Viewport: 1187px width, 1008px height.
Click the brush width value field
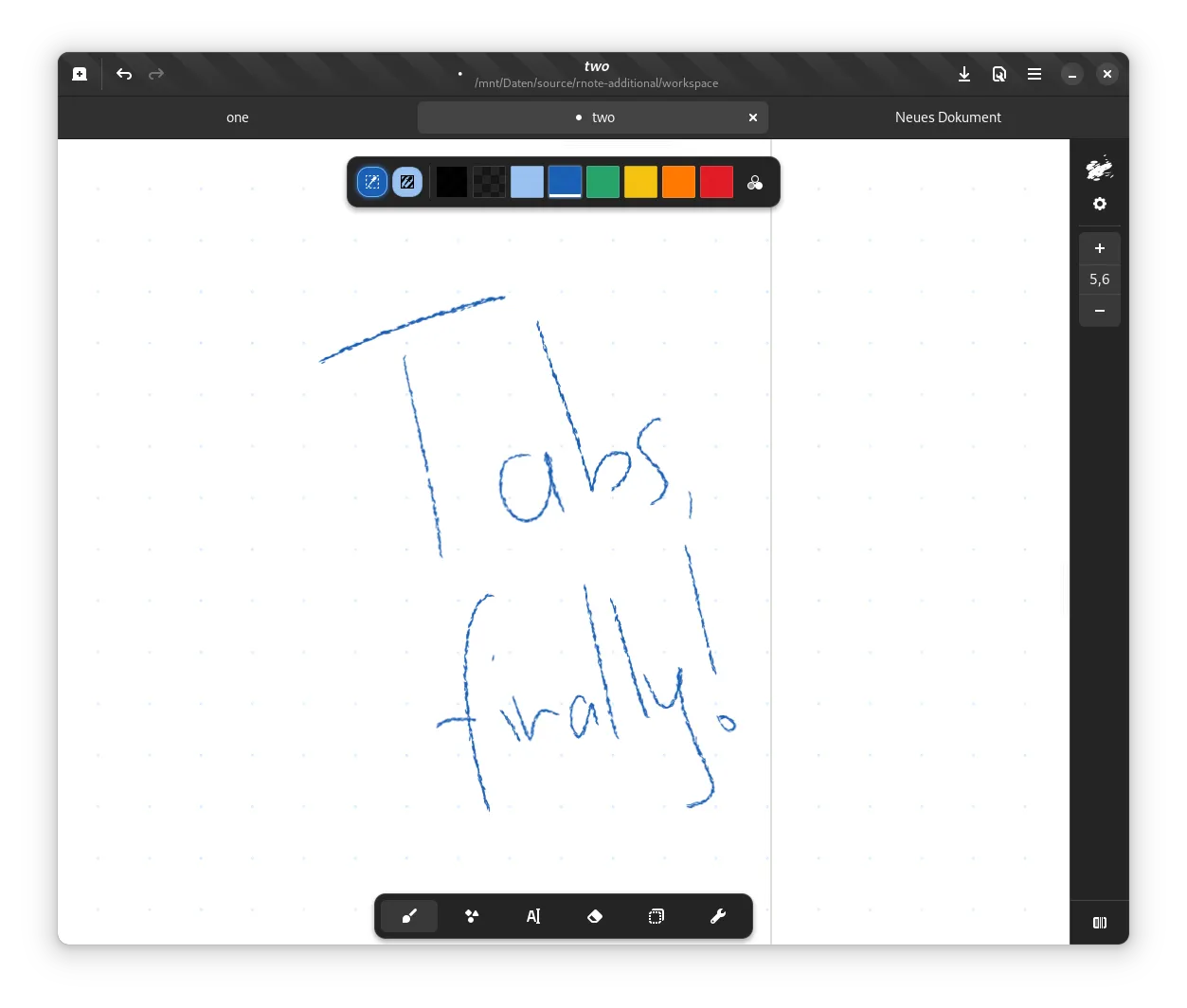click(1099, 279)
